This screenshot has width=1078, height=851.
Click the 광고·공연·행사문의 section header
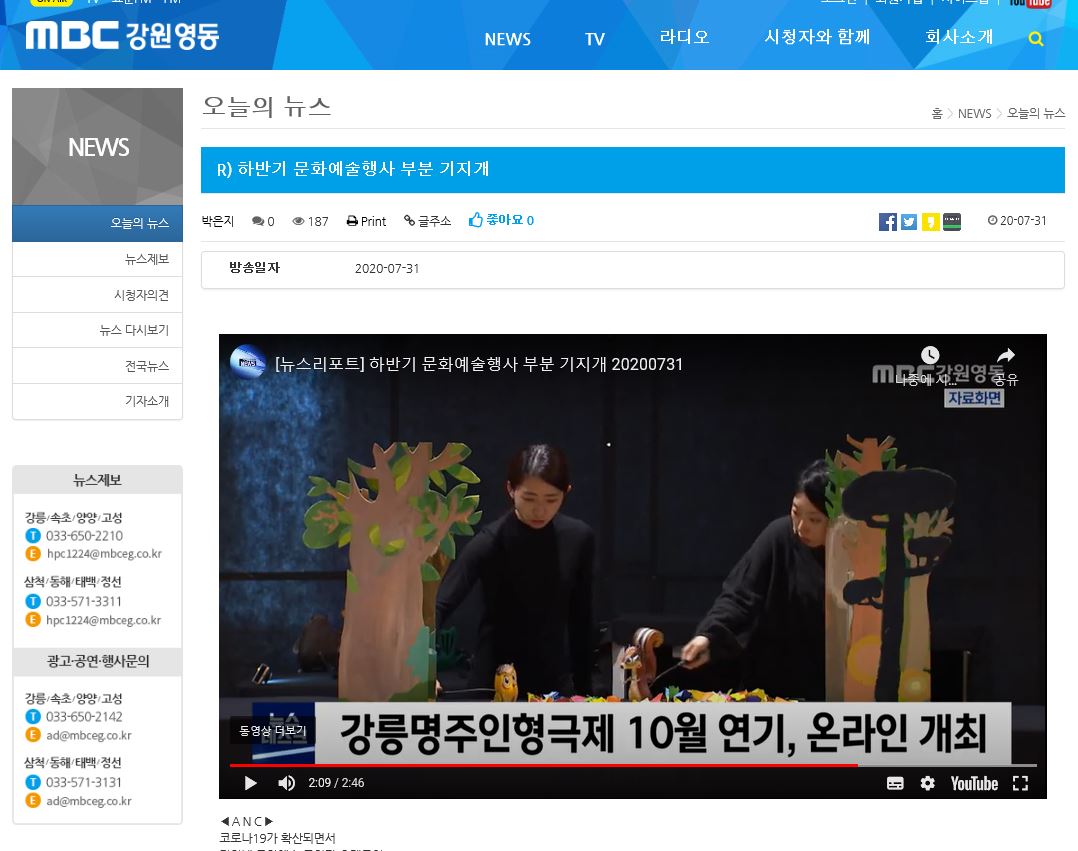pyautogui.click(x=98, y=661)
